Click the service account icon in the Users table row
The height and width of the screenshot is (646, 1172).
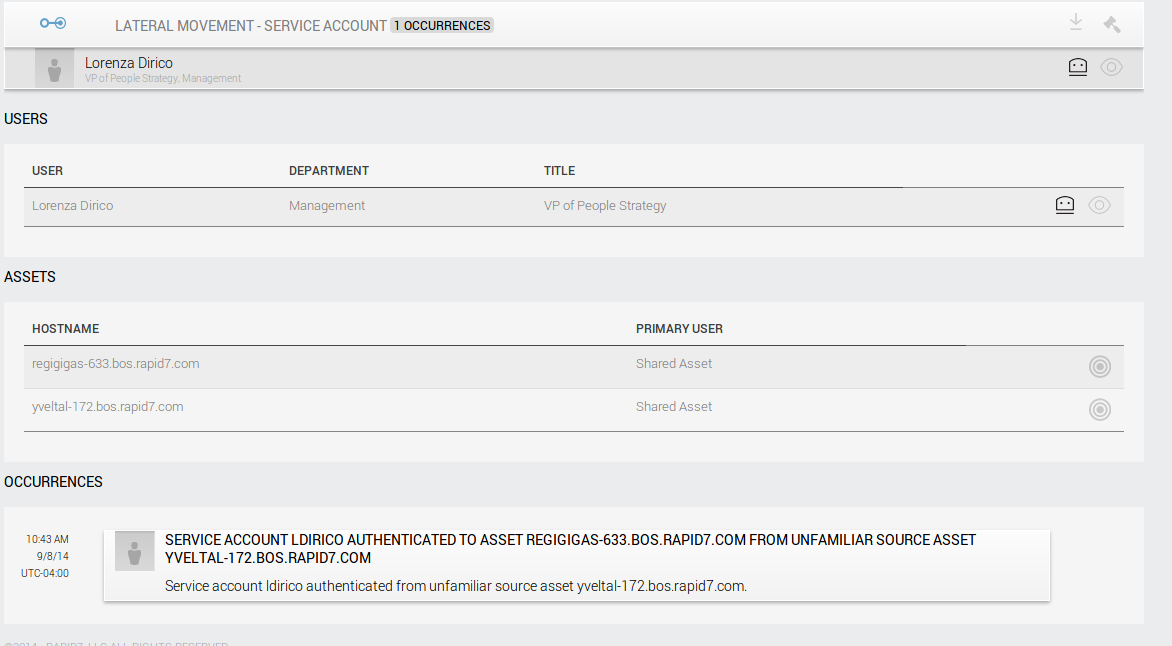click(x=1065, y=205)
